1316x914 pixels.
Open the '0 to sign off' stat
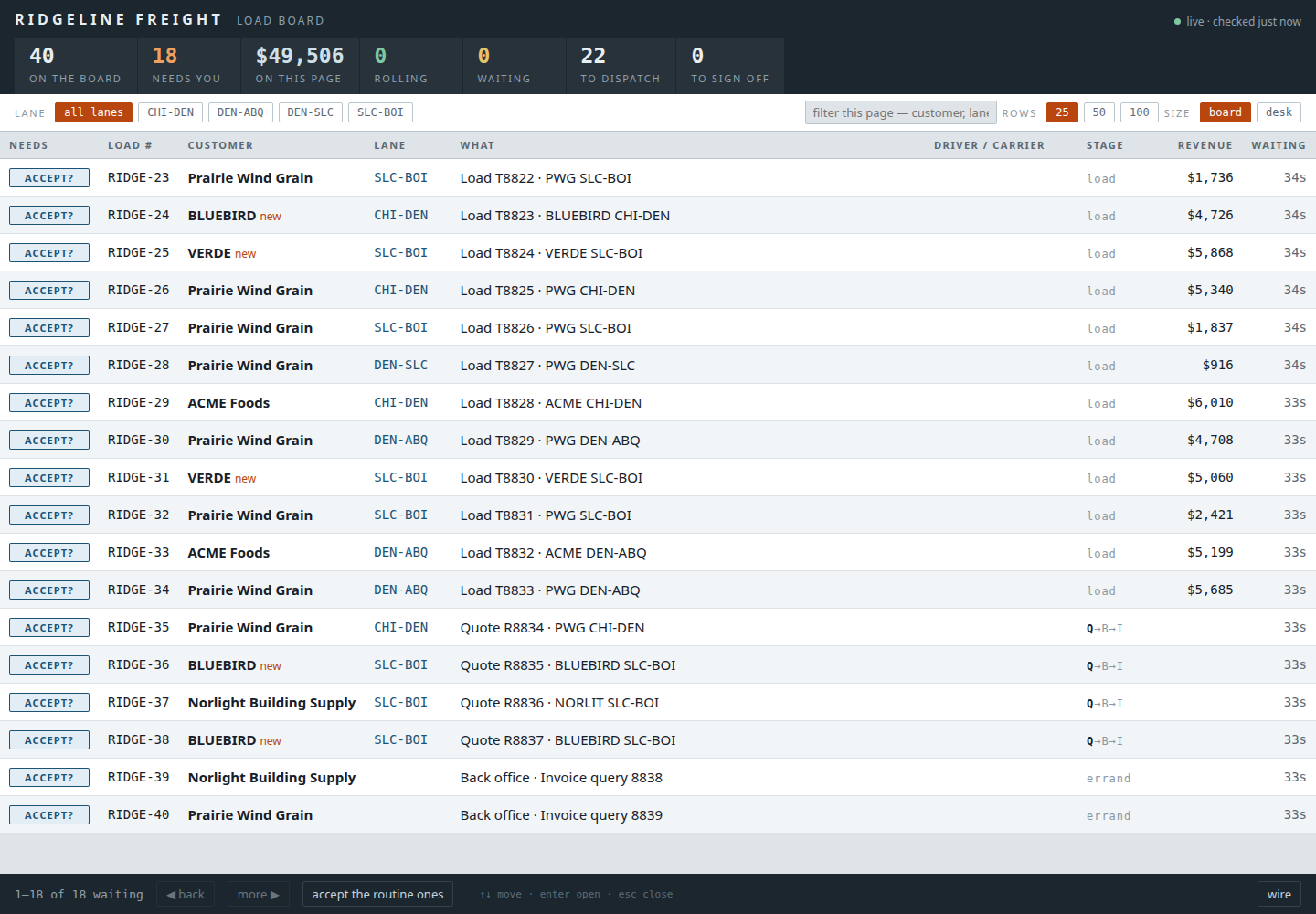click(730, 66)
